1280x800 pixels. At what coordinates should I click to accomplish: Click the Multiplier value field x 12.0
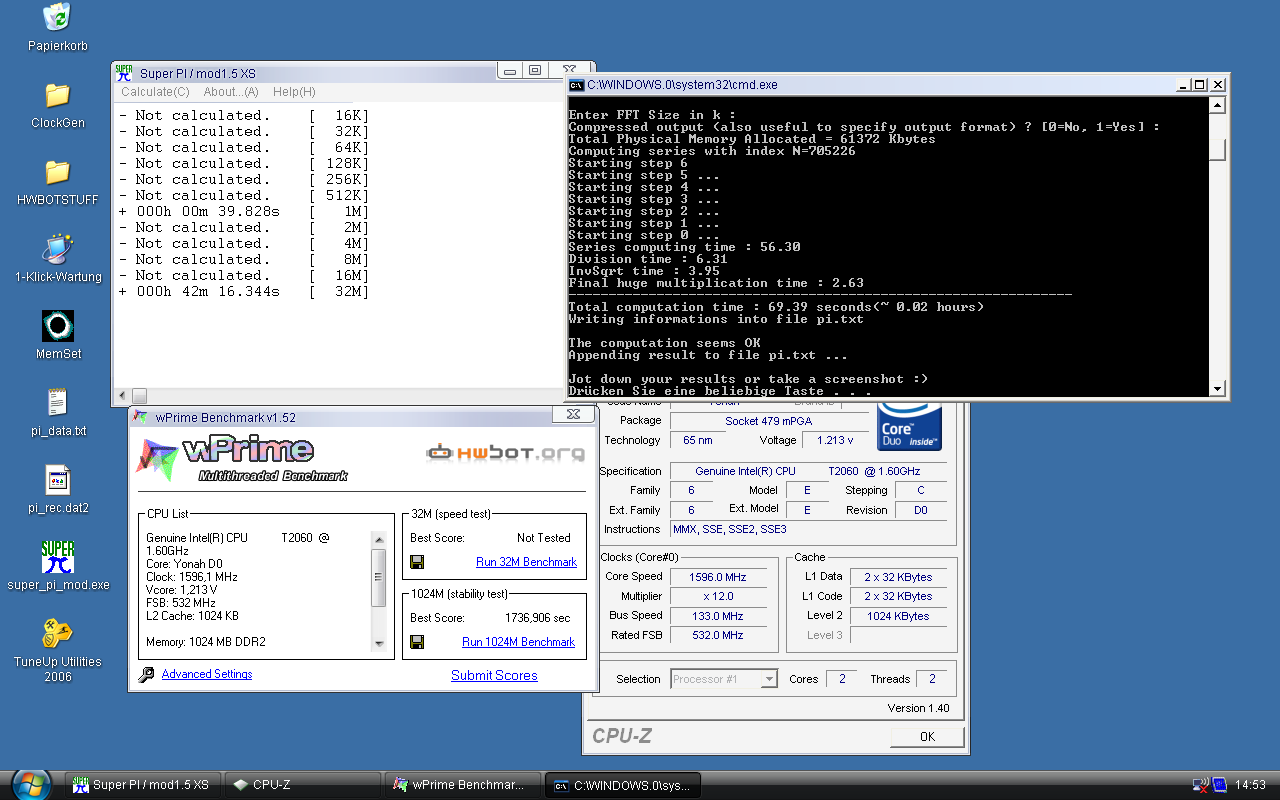coord(717,596)
